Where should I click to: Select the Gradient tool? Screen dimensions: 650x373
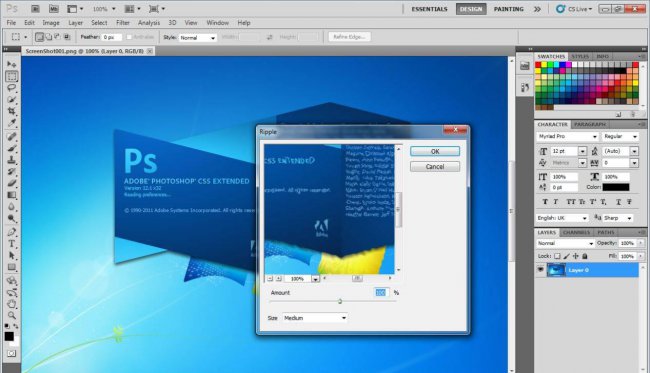click(x=12, y=195)
